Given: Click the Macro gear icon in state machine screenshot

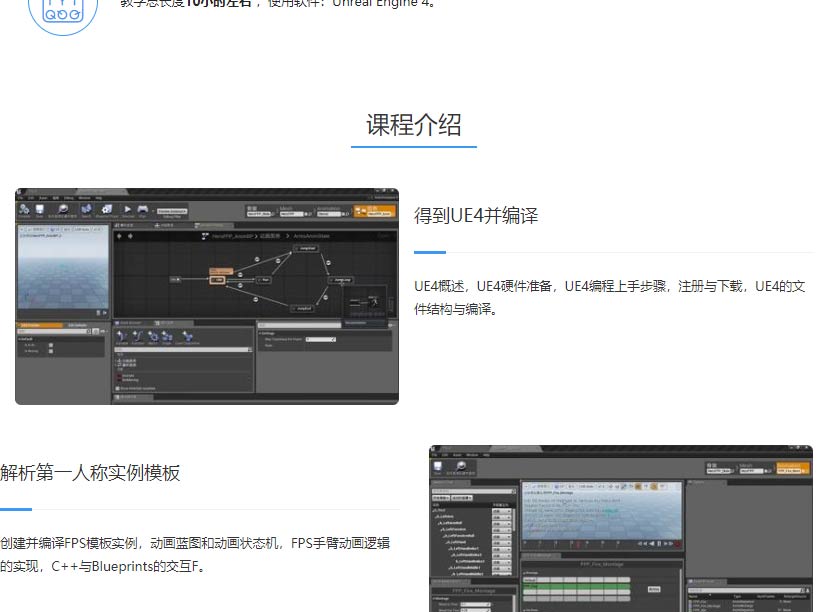Looking at the screenshot, I should coord(153,336).
